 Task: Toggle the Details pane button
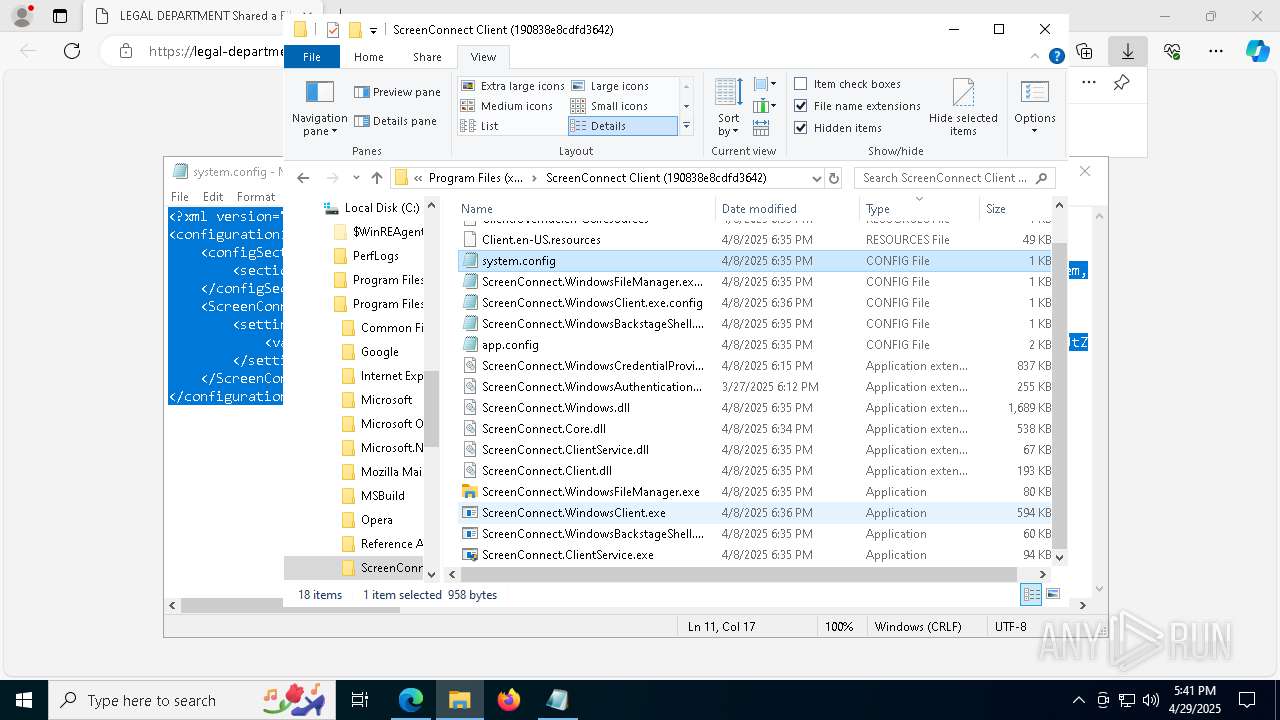tap(395, 121)
